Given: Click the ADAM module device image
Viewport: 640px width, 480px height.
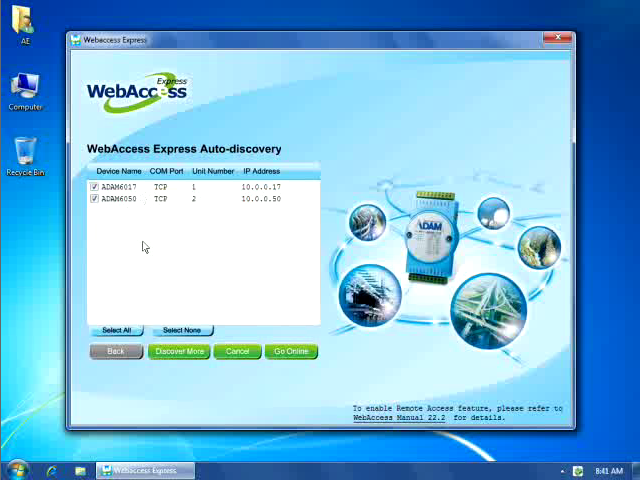Looking at the screenshot, I should coord(431,238).
